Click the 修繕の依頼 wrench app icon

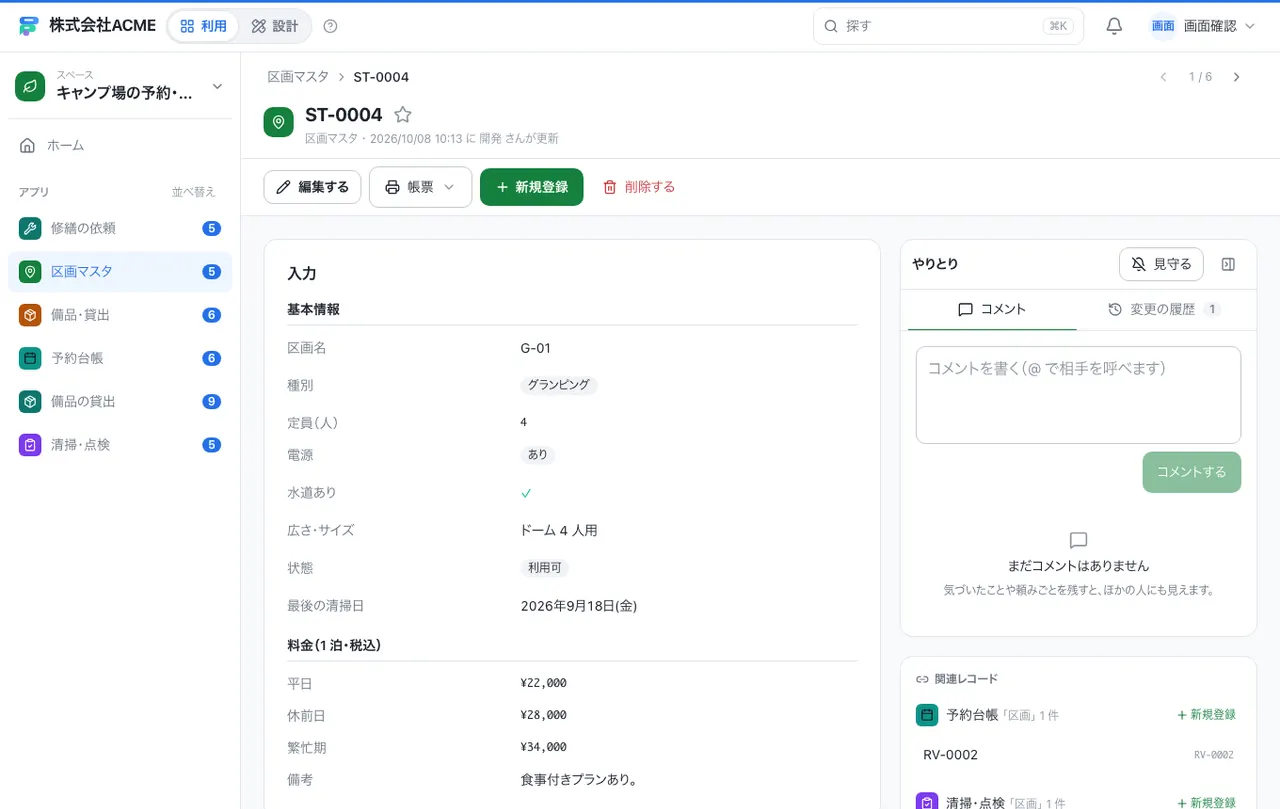tap(30, 228)
